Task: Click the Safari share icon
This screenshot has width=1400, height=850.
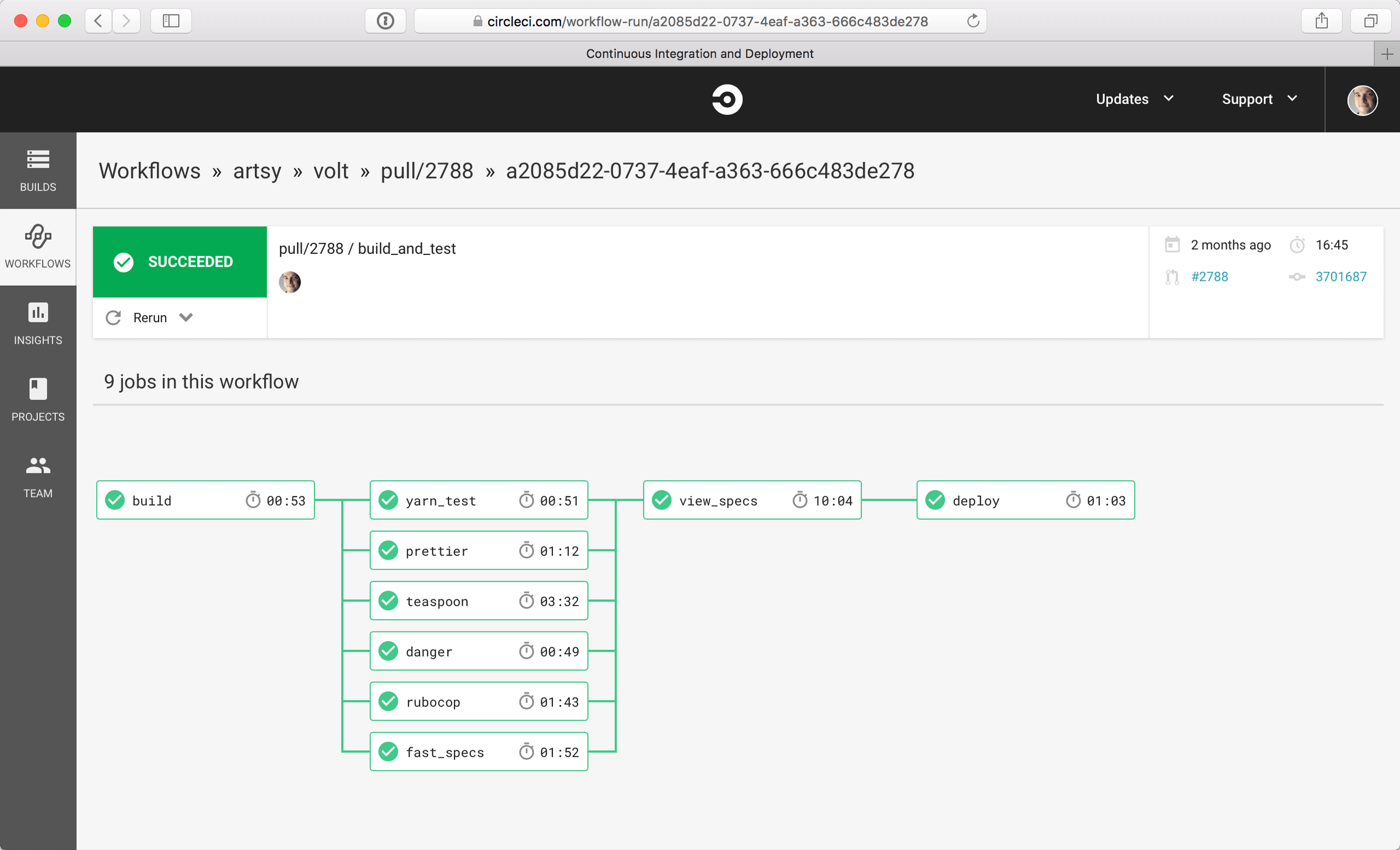Action: click(x=1321, y=21)
